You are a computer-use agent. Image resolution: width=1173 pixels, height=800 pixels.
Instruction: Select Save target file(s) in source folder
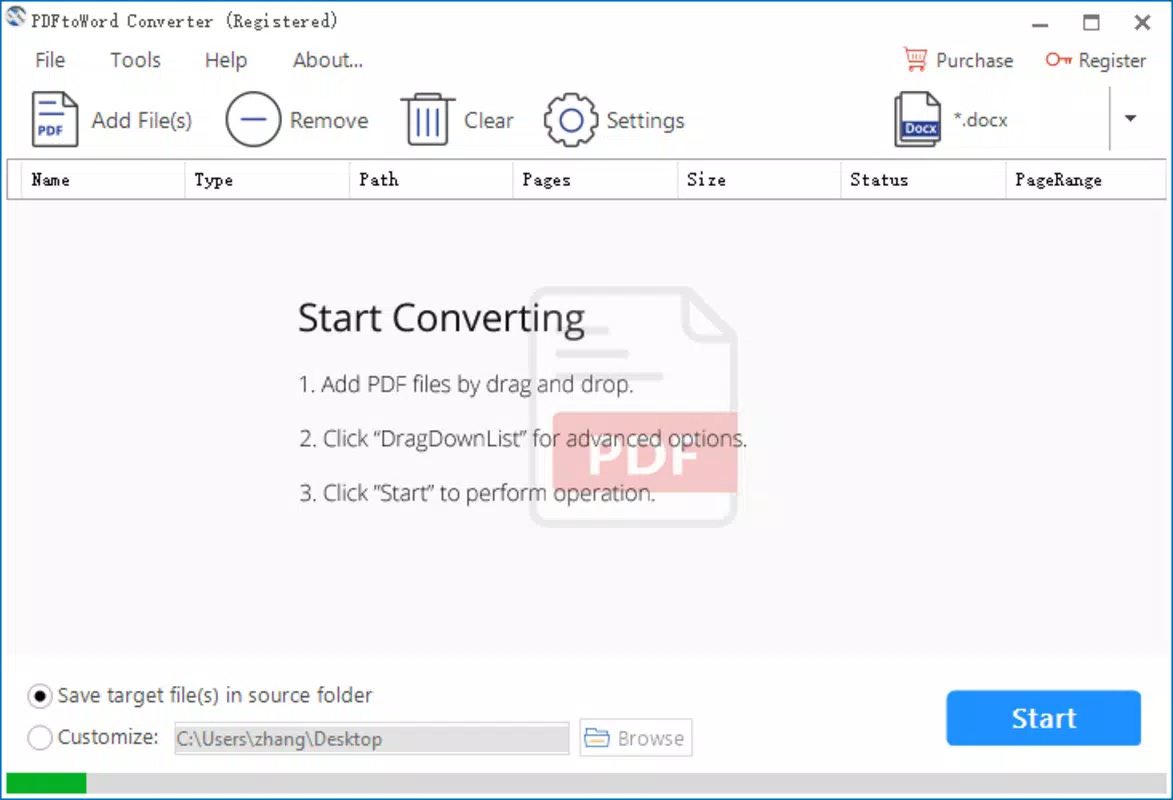(200, 696)
